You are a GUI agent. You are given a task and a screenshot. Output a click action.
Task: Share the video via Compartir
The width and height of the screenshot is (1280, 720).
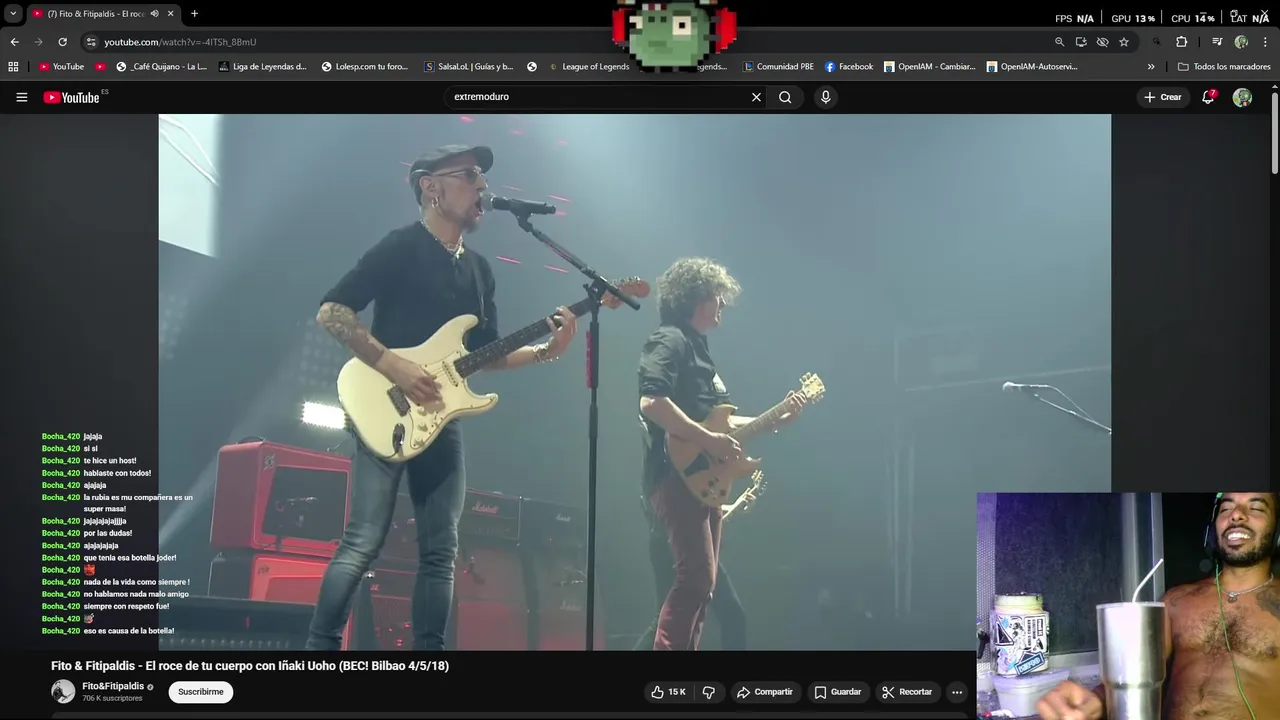[765, 692]
